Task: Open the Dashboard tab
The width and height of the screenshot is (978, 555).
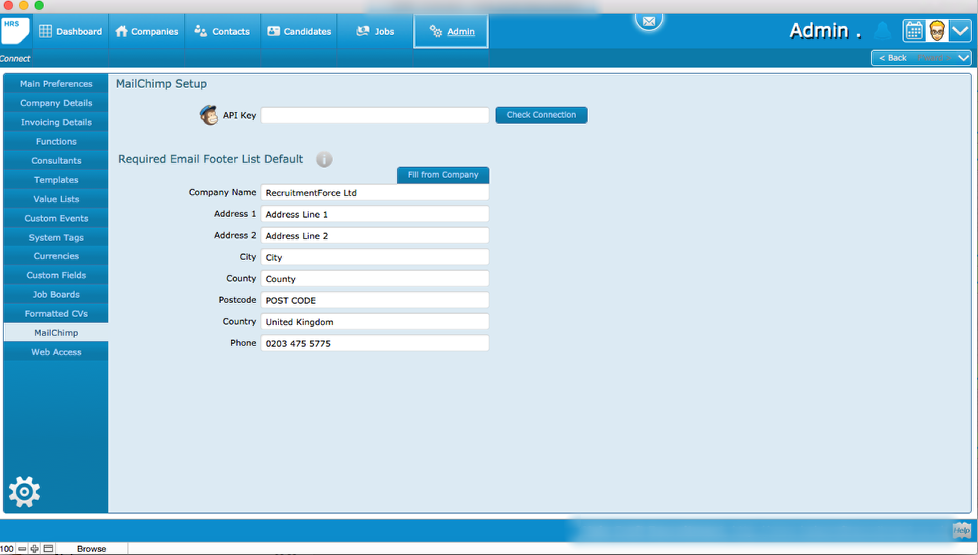Action: coord(70,31)
